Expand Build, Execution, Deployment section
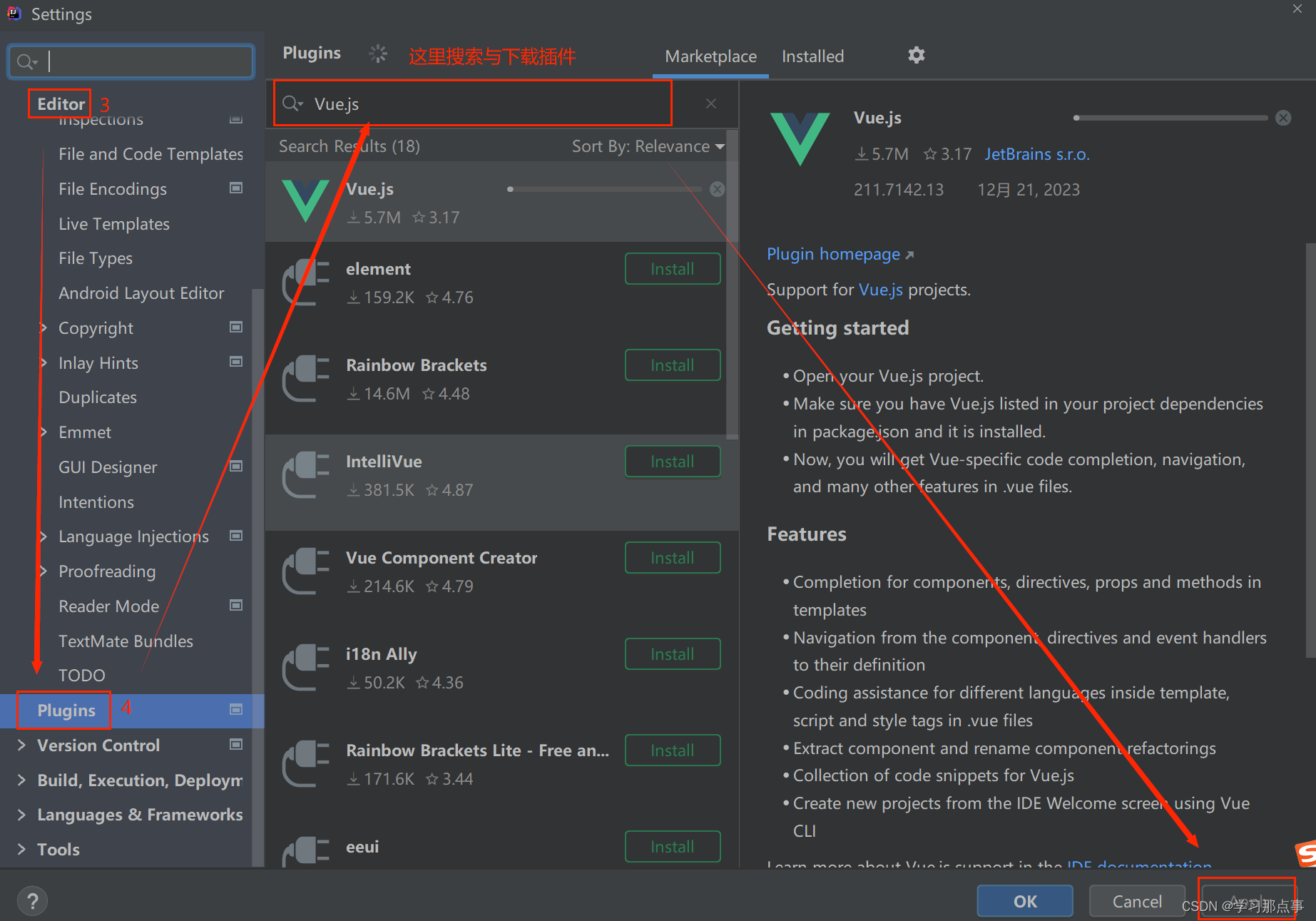 [21, 780]
